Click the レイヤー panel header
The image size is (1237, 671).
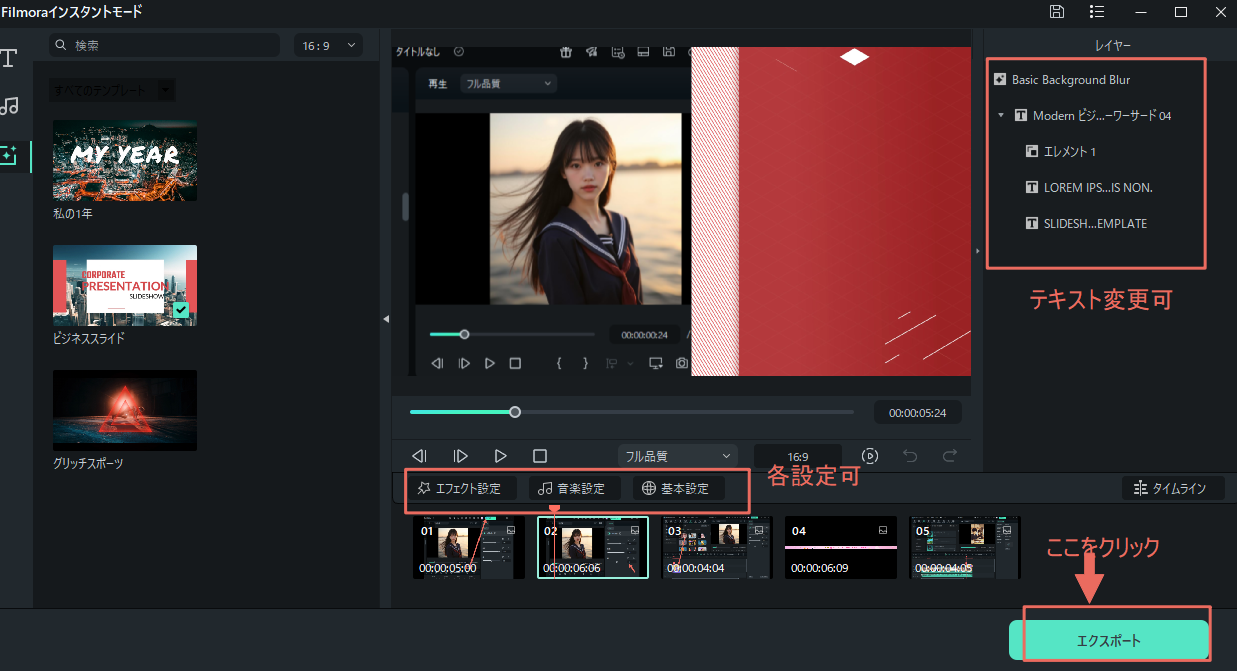point(1112,45)
